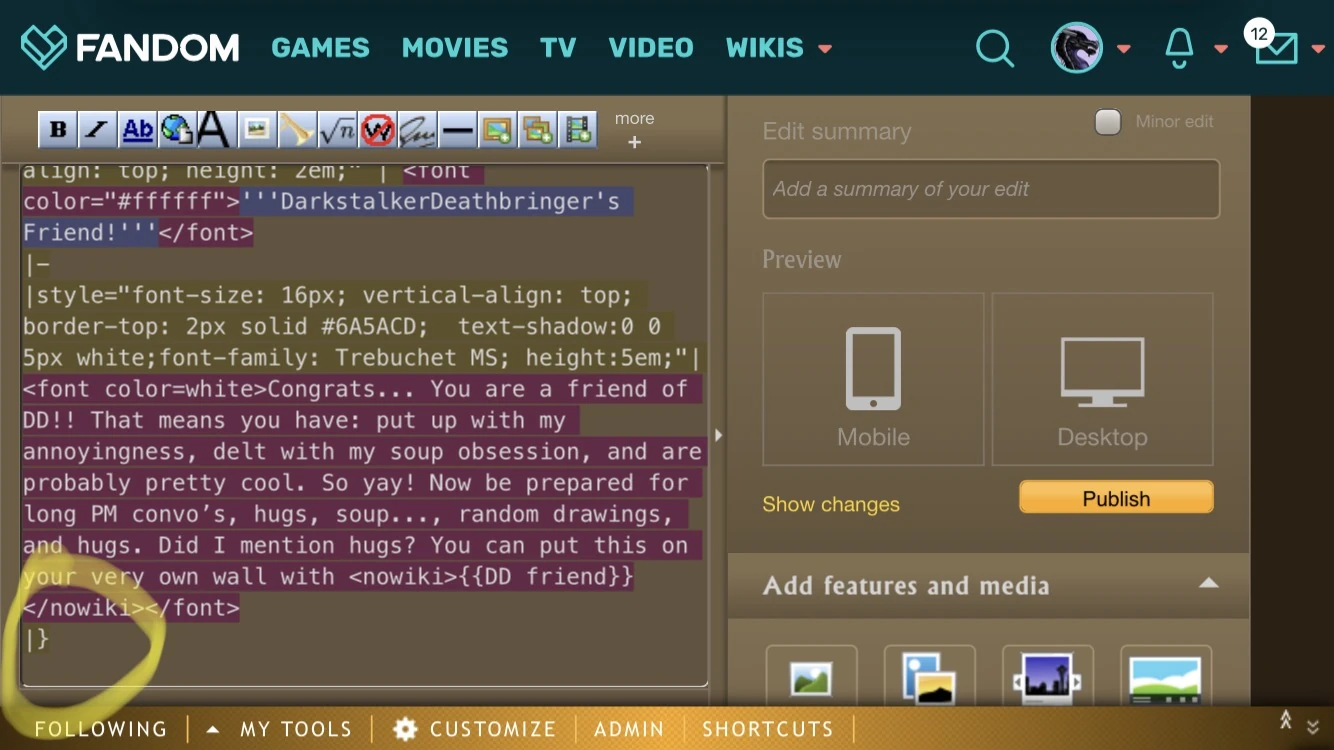Click the Show changes link

(x=830, y=504)
